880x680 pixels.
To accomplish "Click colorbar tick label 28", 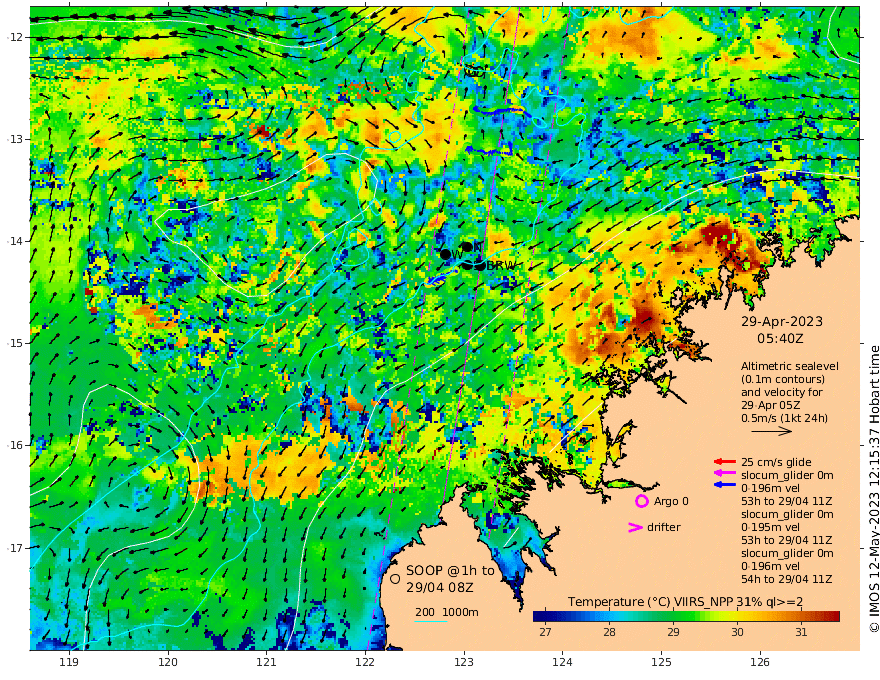I will (x=609, y=632).
